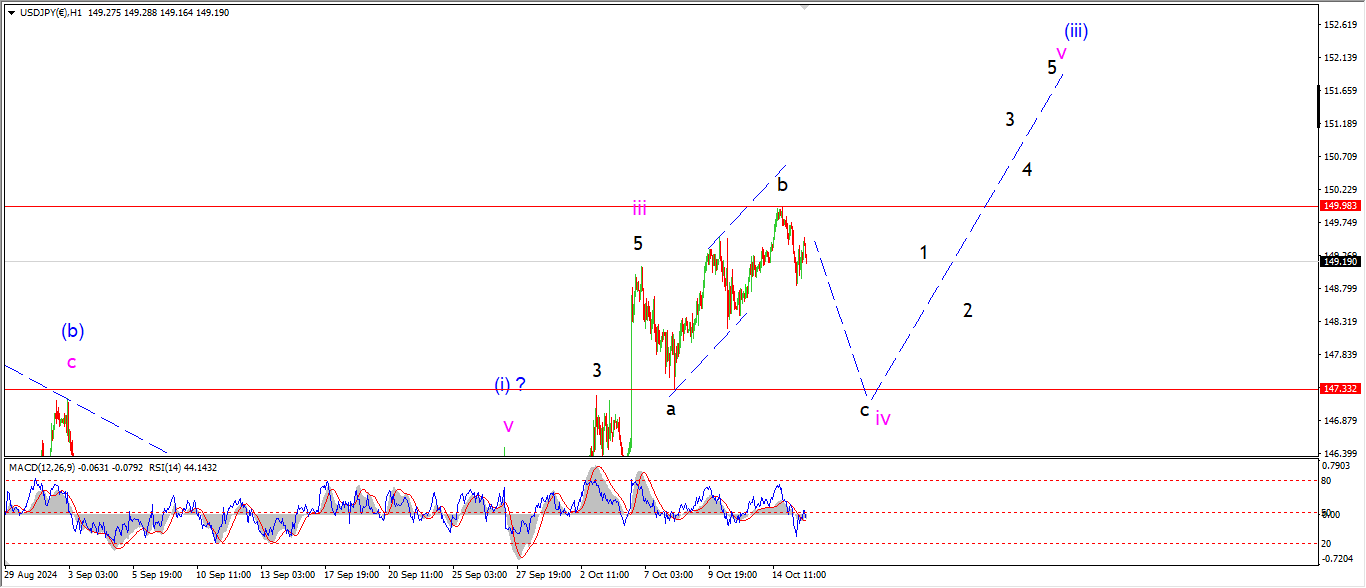Image resolution: width=1366 pixels, height=588 pixels.
Task: Click the magenta iv wave label
Action: point(883,418)
